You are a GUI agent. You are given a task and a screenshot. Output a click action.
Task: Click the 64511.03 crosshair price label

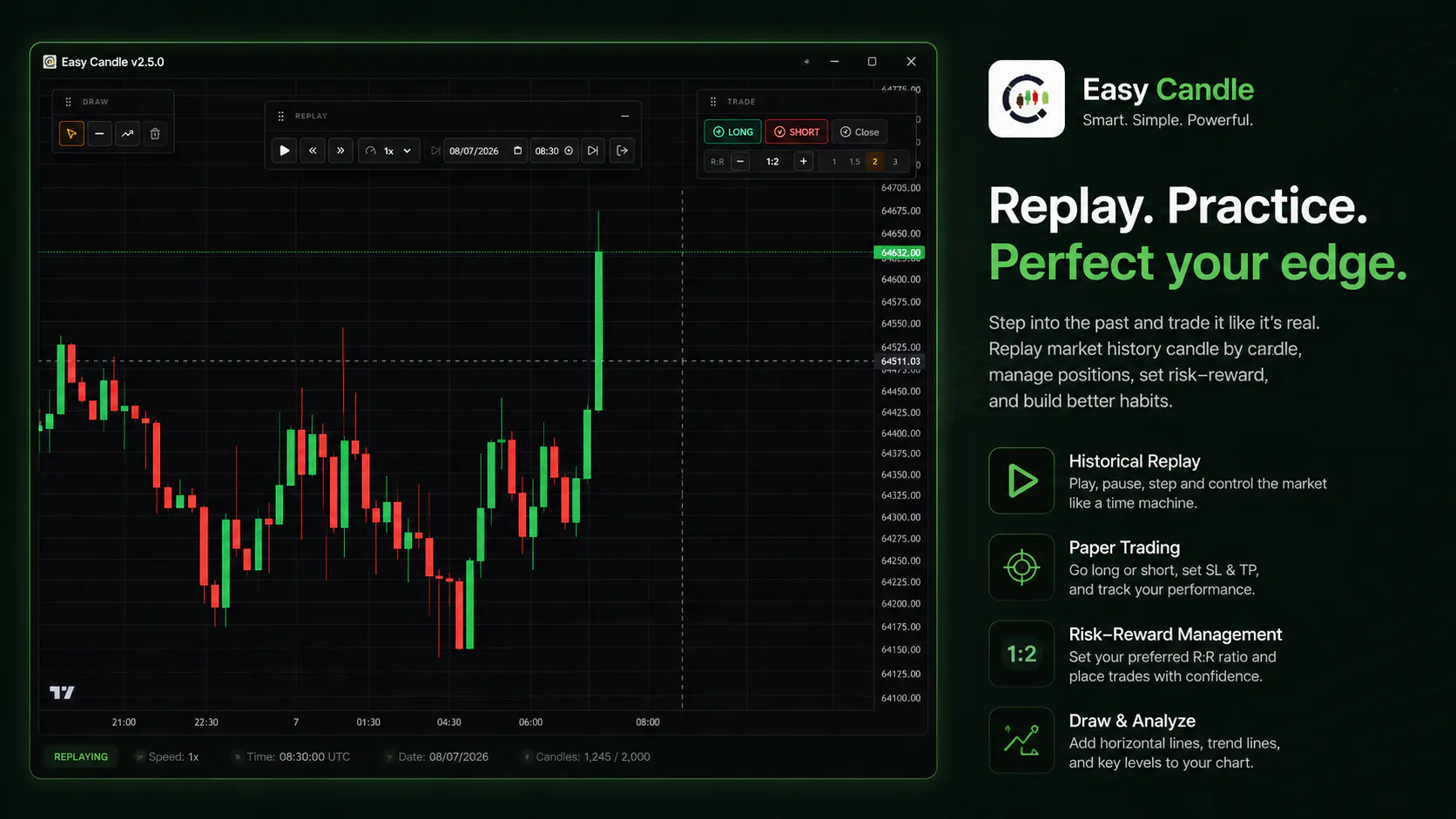point(900,361)
